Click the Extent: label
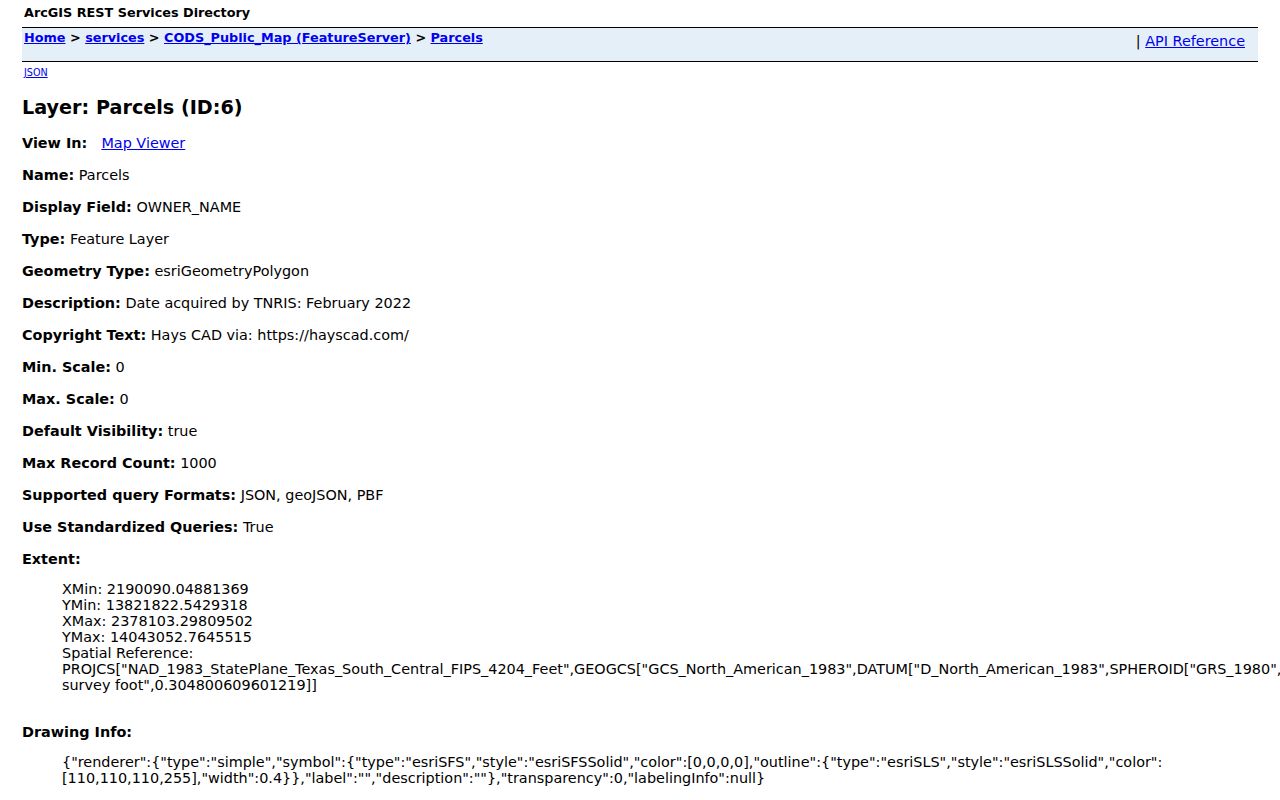This screenshot has width=1280, height=800. 51,559
